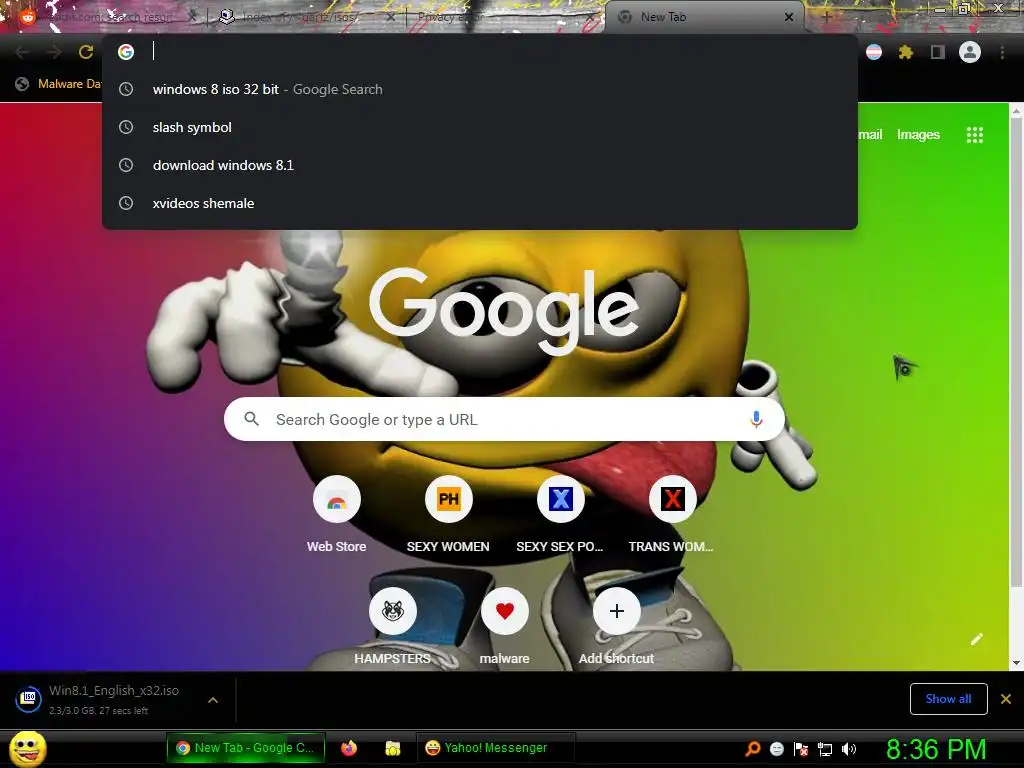Toggle the browser side panel icon
The image size is (1024, 768).
click(938, 52)
